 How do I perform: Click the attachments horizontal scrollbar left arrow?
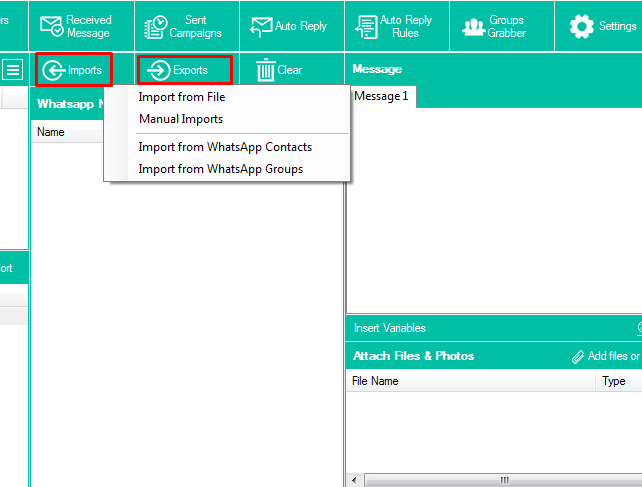click(353, 480)
